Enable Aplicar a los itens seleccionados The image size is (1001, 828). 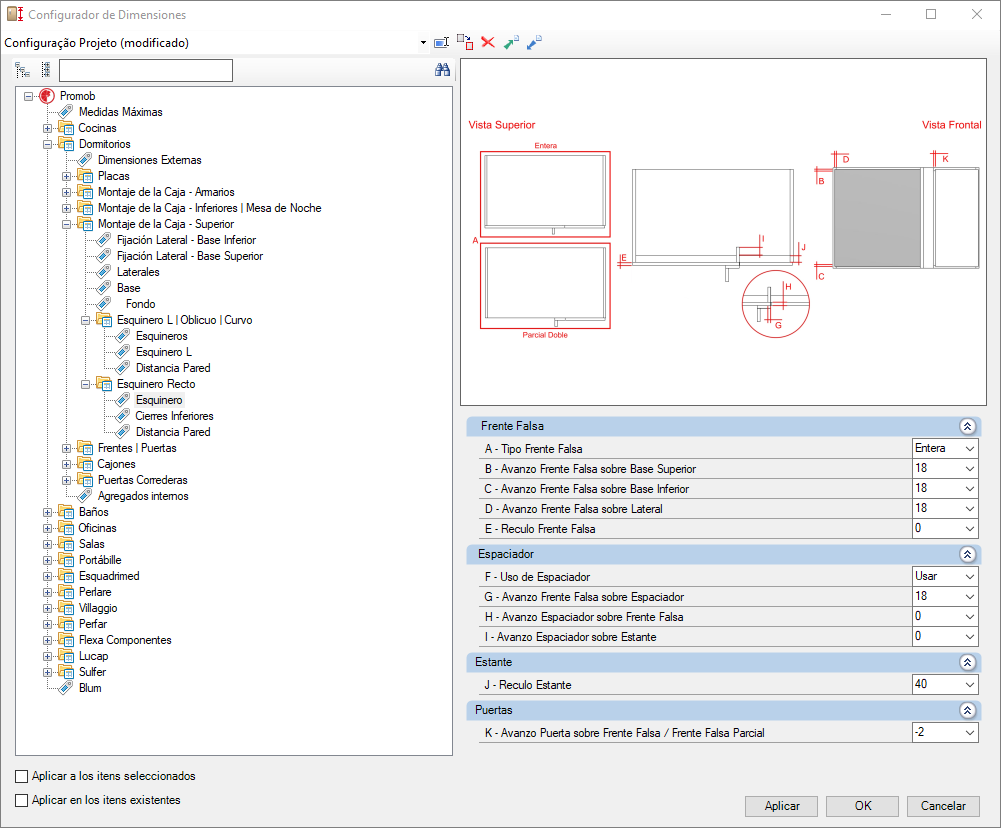tap(22, 776)
